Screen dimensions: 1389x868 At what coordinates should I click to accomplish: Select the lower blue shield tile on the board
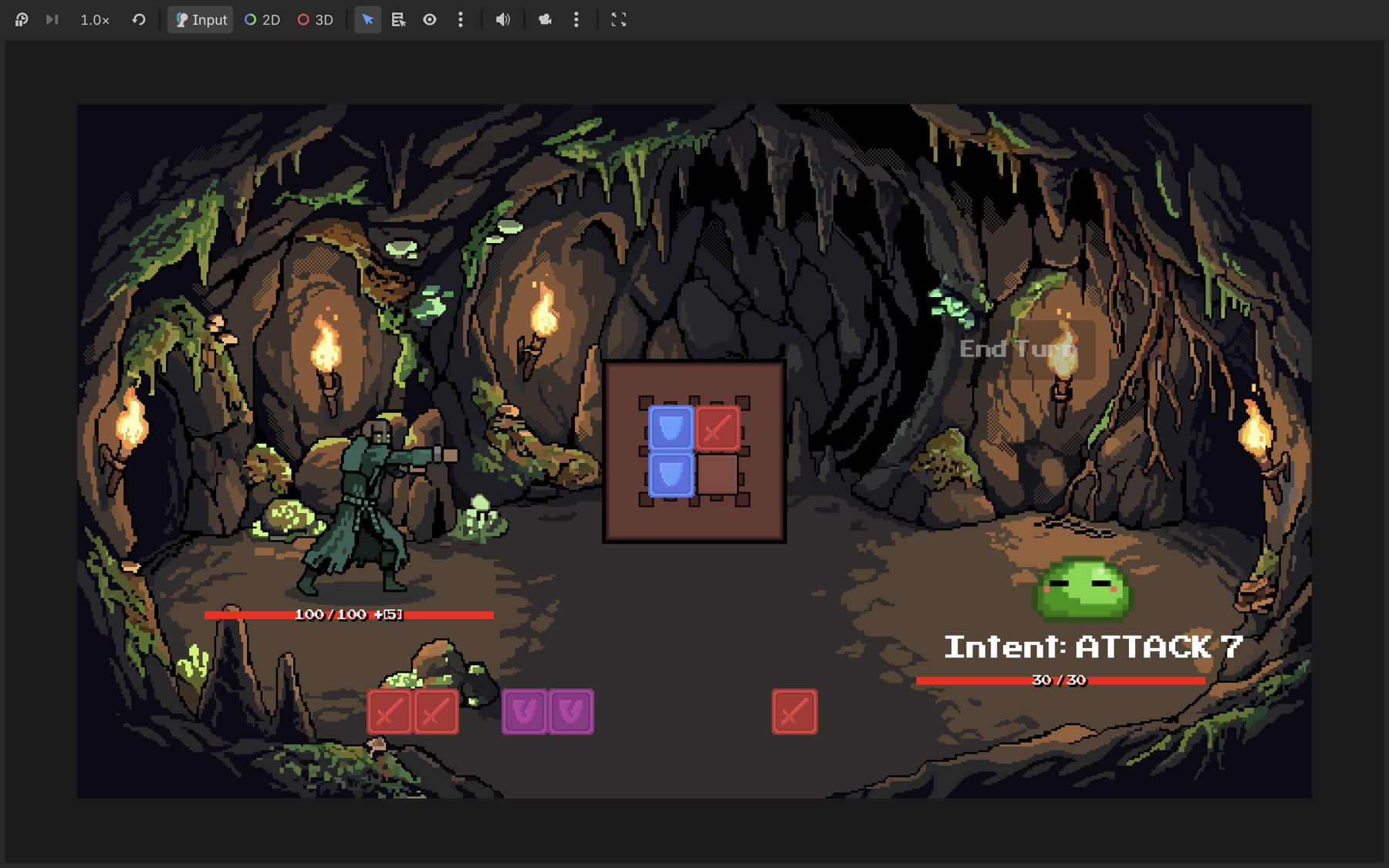pyautogui.click(x=671, y=475)
